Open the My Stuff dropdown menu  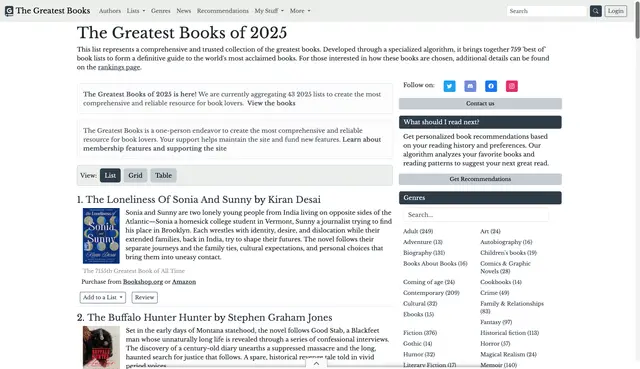(x=269, y=11)
